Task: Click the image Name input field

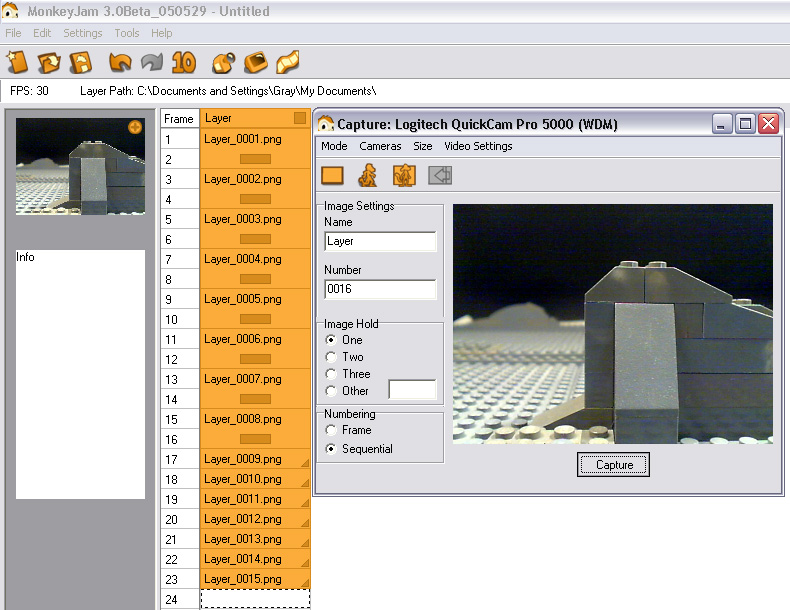Action: [x=380, y=241]
